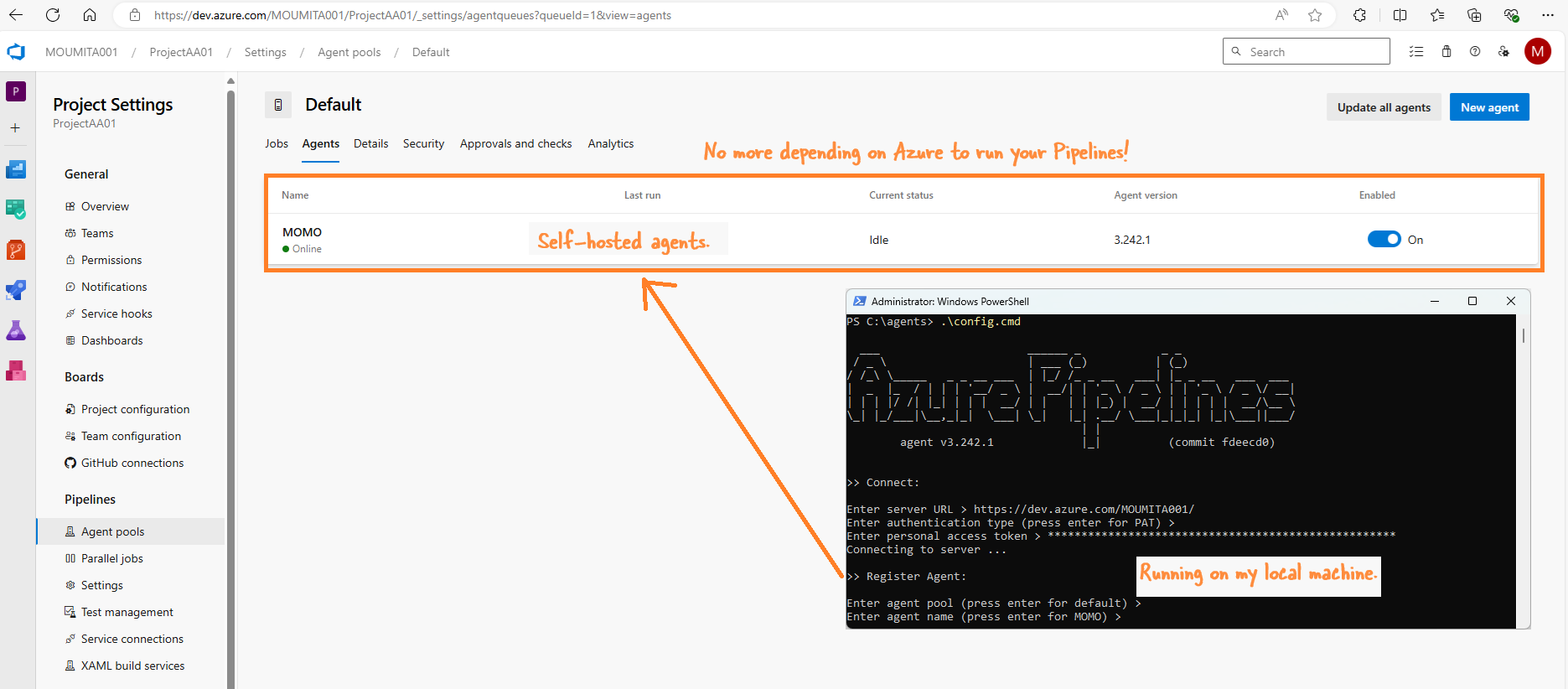This screenshot has height=689, width=1568.
Task: Open Teams in Project Settings
Action: tap(97, 233)
